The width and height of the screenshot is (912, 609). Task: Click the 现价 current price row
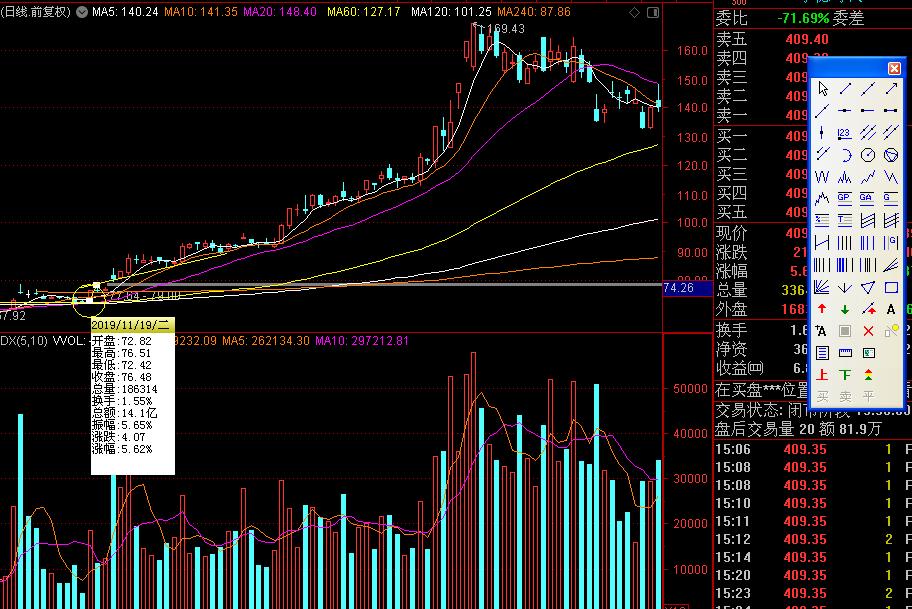click(x=761, y=233)
